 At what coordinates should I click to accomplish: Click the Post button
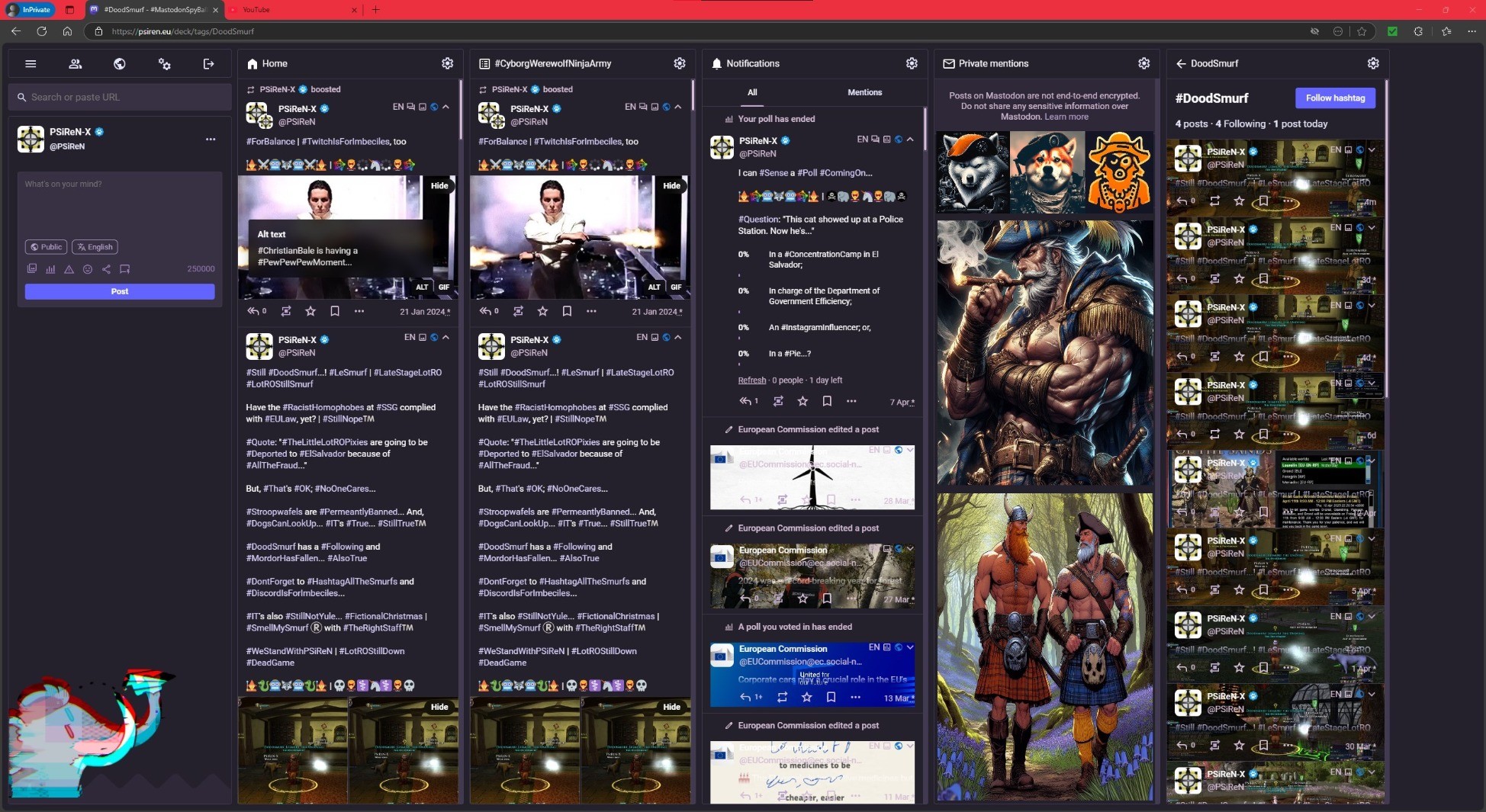coord(120,291)
